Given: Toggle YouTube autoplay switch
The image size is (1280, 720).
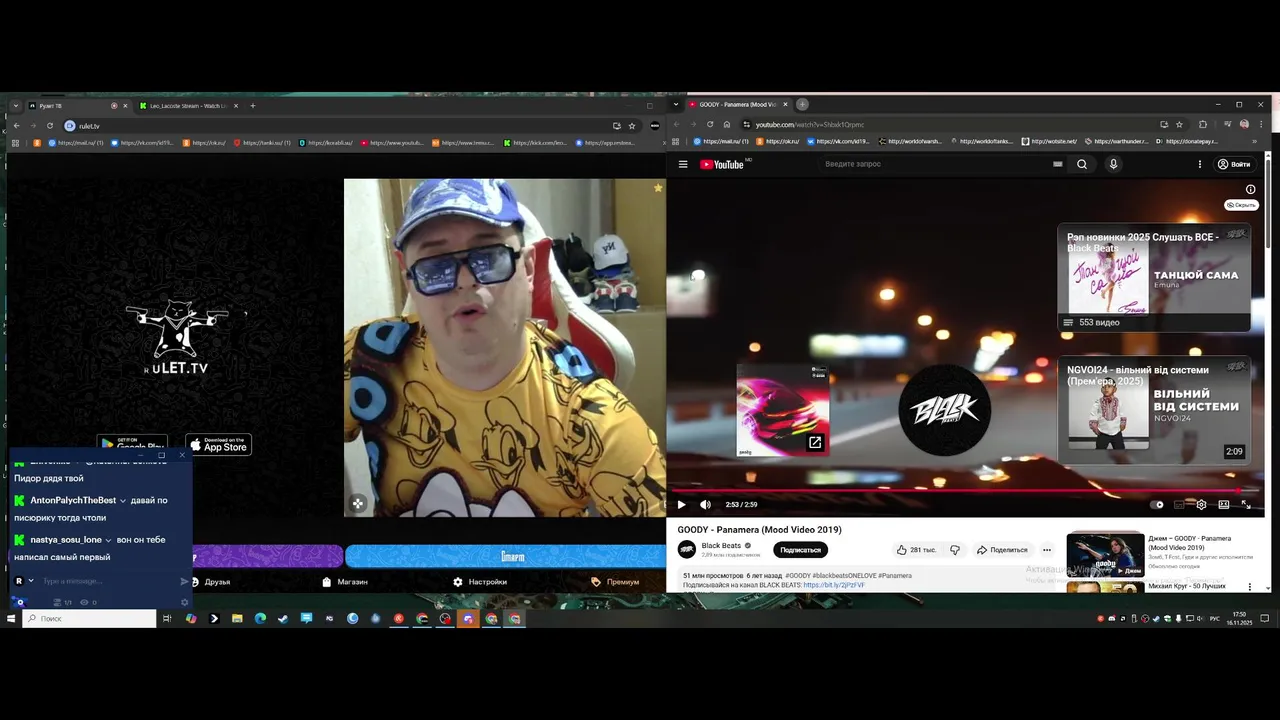Looking at the screenshot, I should (x=1157, y=505).
